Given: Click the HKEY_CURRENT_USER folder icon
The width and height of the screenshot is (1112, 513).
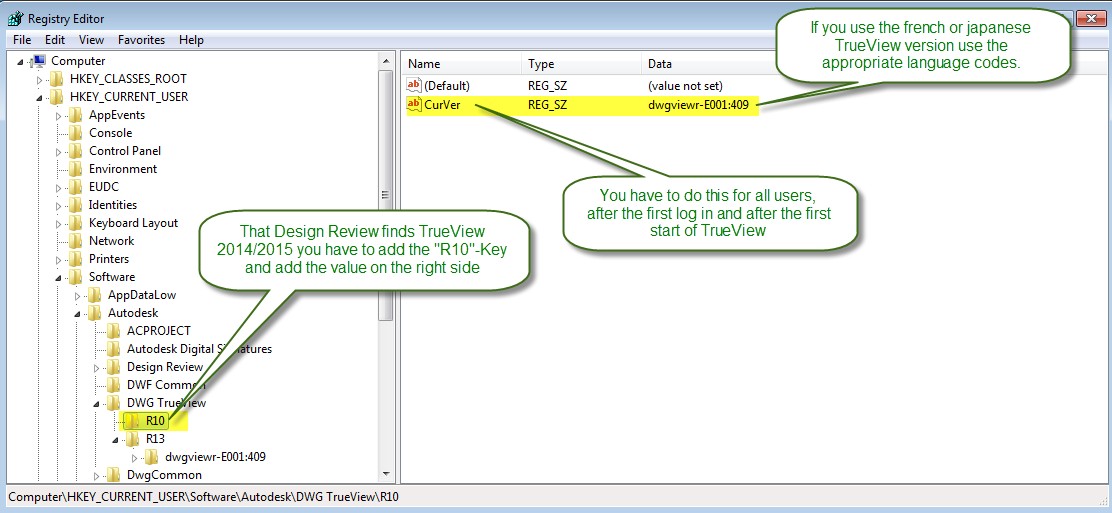Looking at the screenshot, I should coord(57,96).
